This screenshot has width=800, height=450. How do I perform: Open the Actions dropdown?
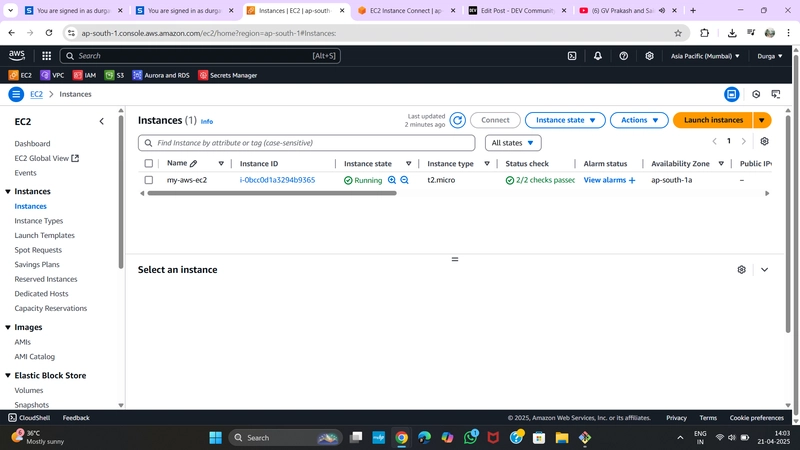click(x=639, y=120)
